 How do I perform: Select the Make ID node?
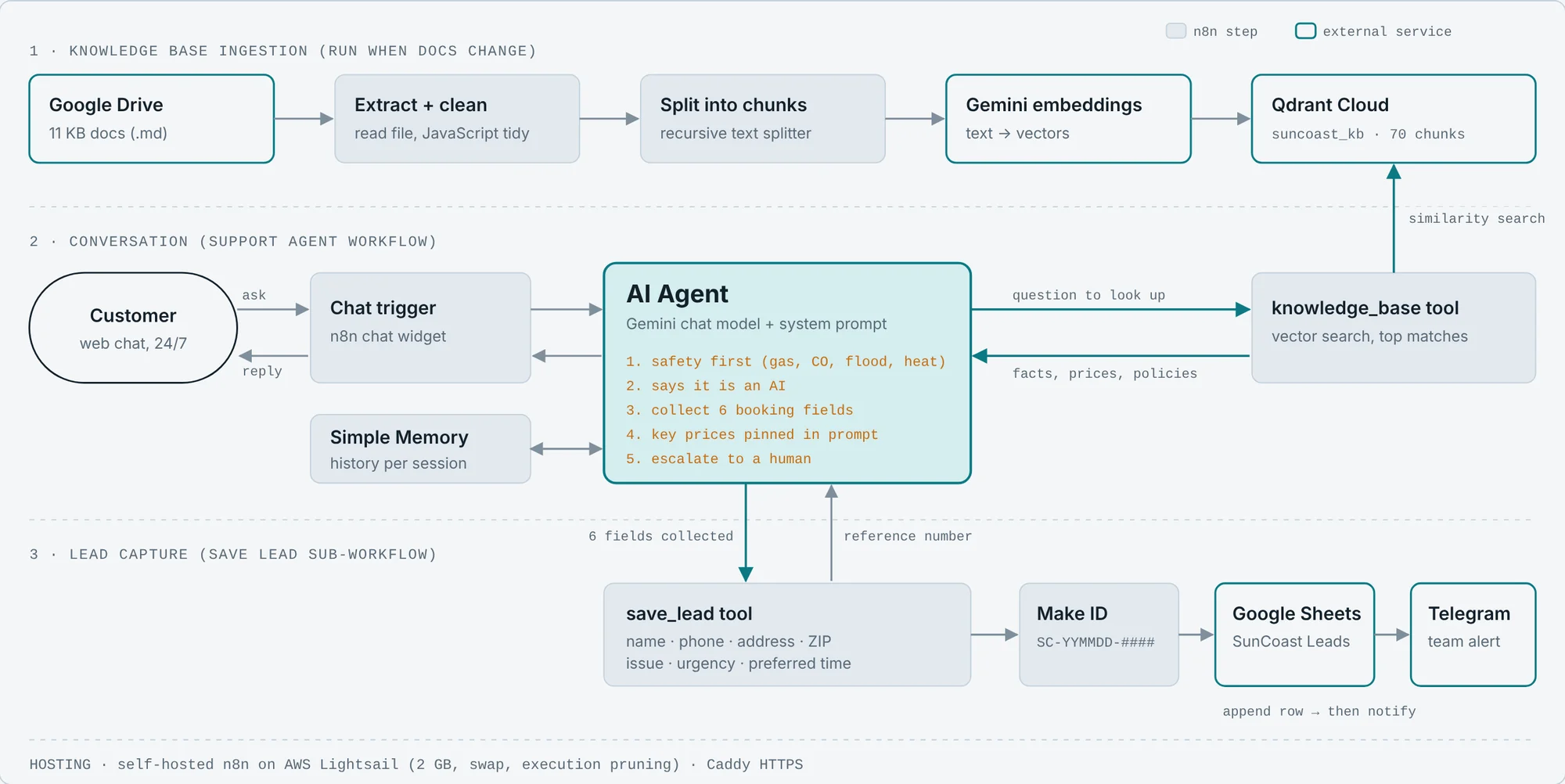coord(1099,635)
